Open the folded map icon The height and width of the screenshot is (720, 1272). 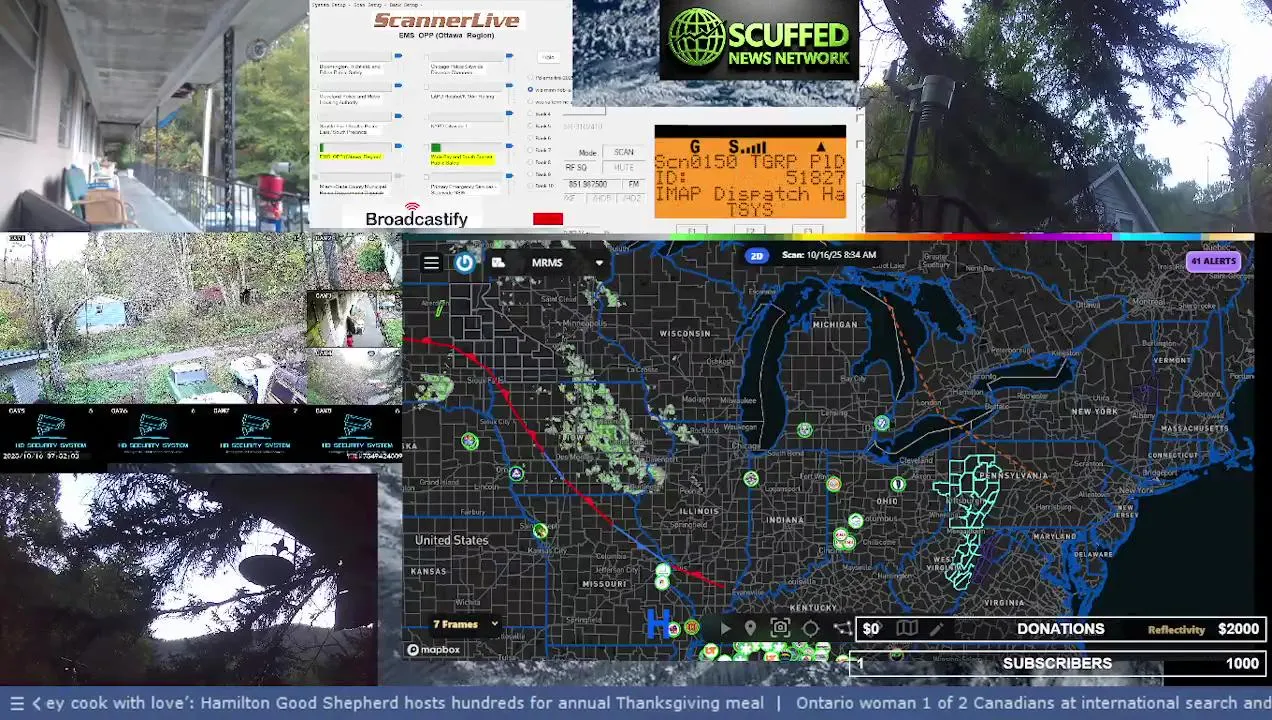(x=906, y=628)
